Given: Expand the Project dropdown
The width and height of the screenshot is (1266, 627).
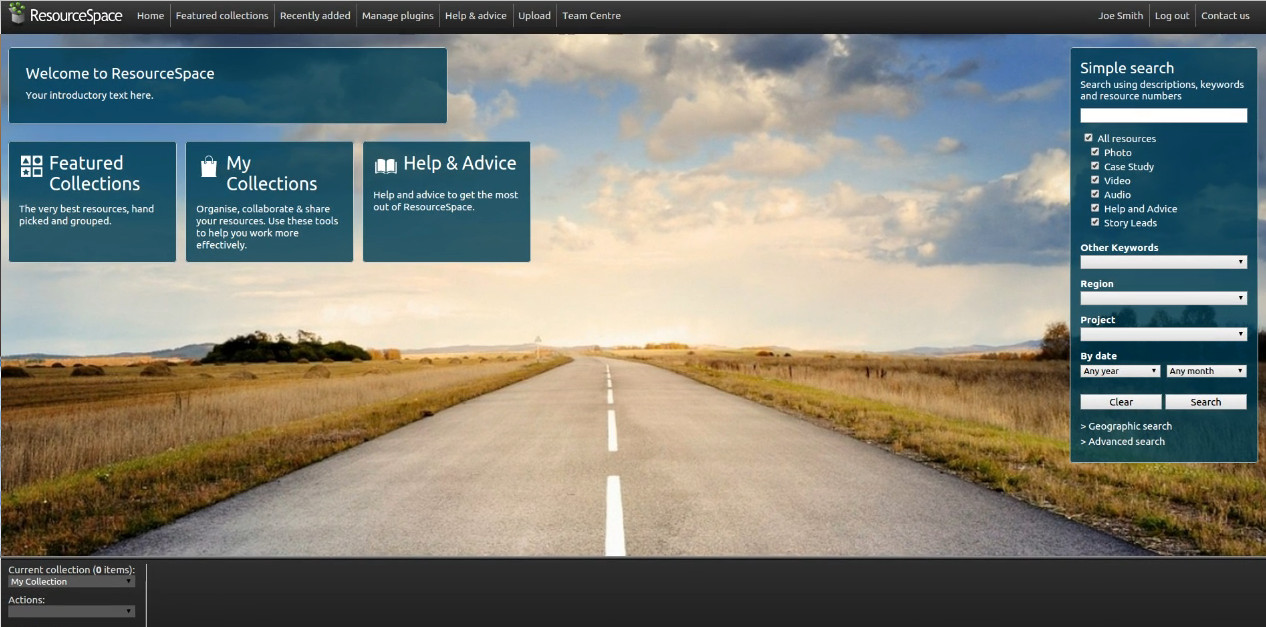Looking at the screenshot, I should (x=1163, y=334).
